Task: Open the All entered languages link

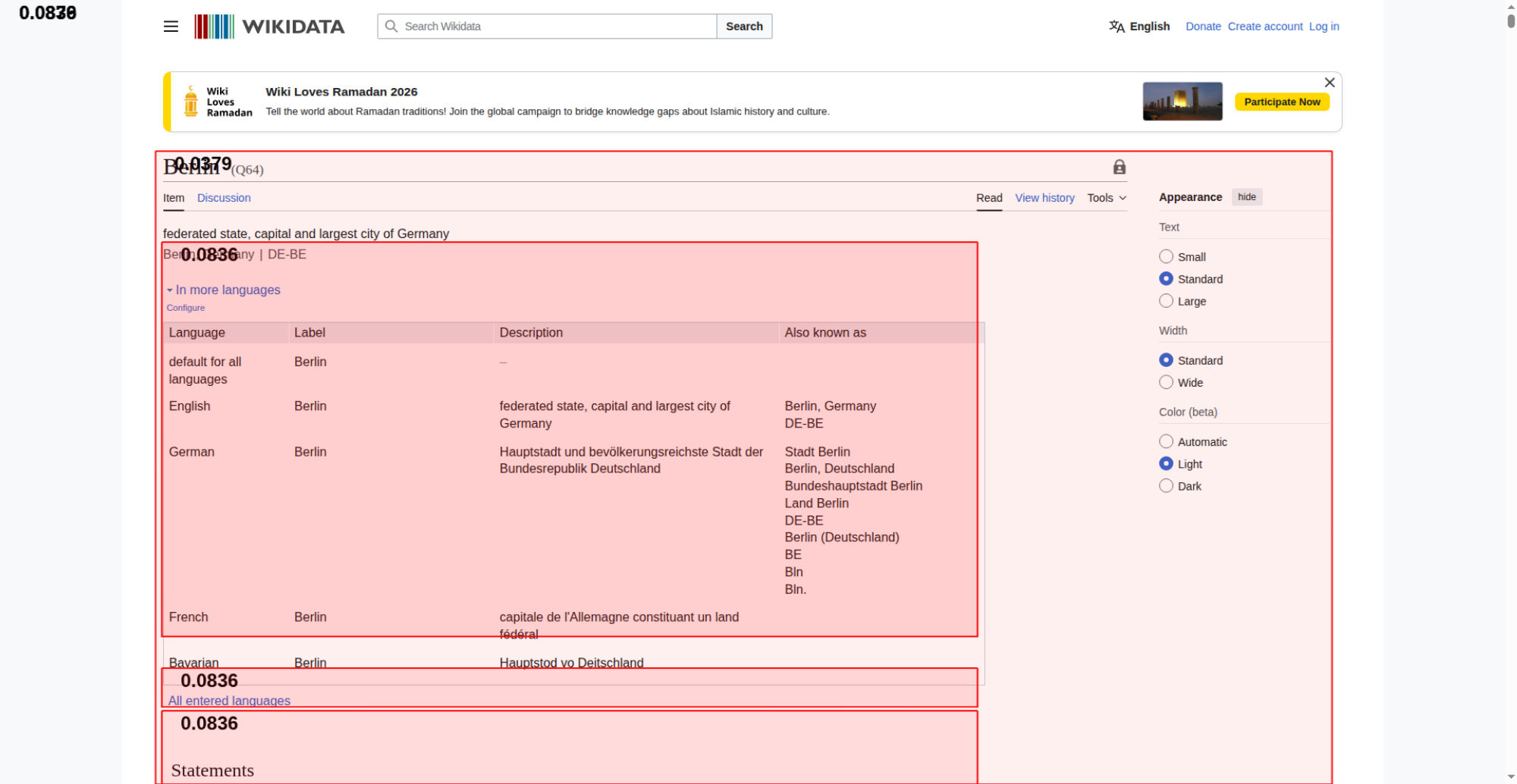Action: [x=229, y=701]
